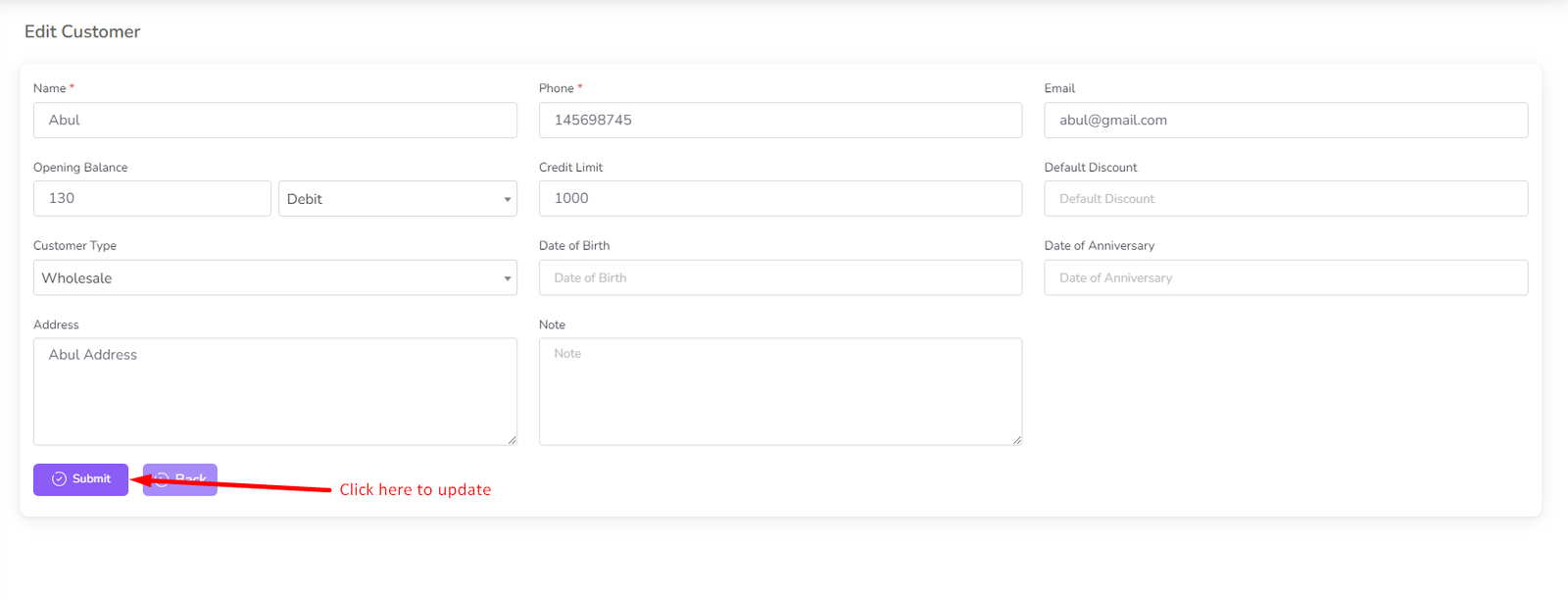Open the Debit balance type dropdown
Image resolution: width=1568 pixels, height=600 pixels.
[x=397, y=199]
